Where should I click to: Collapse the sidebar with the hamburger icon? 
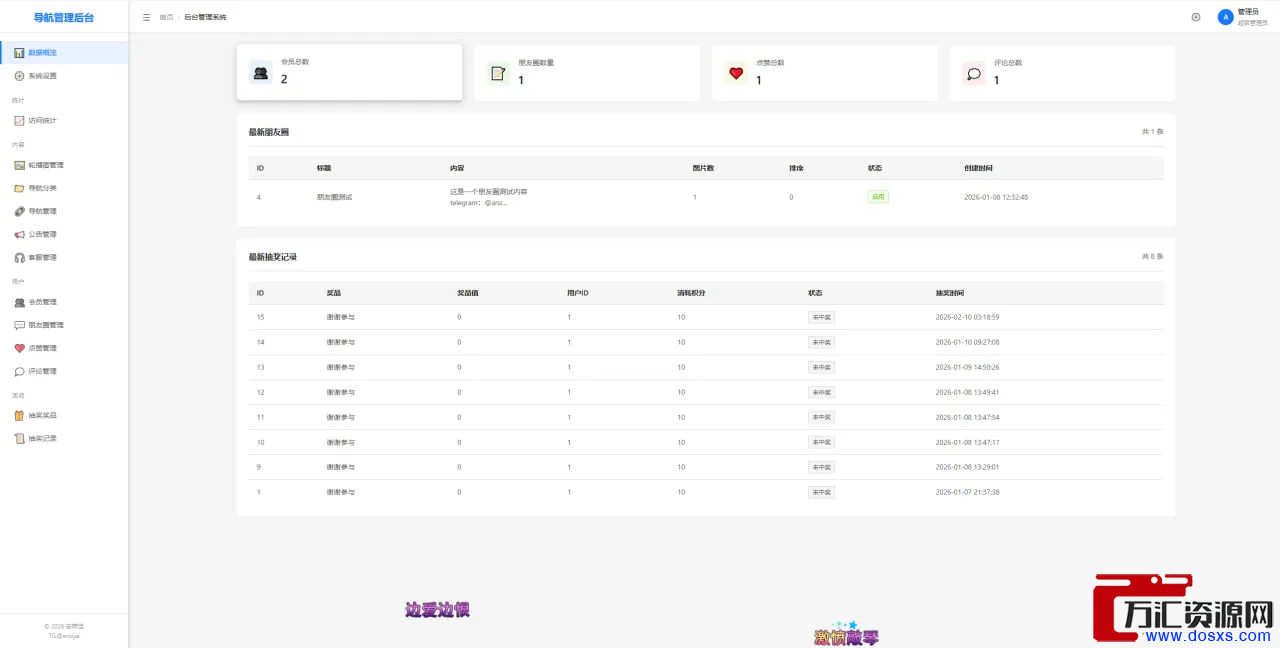(147, 17)
